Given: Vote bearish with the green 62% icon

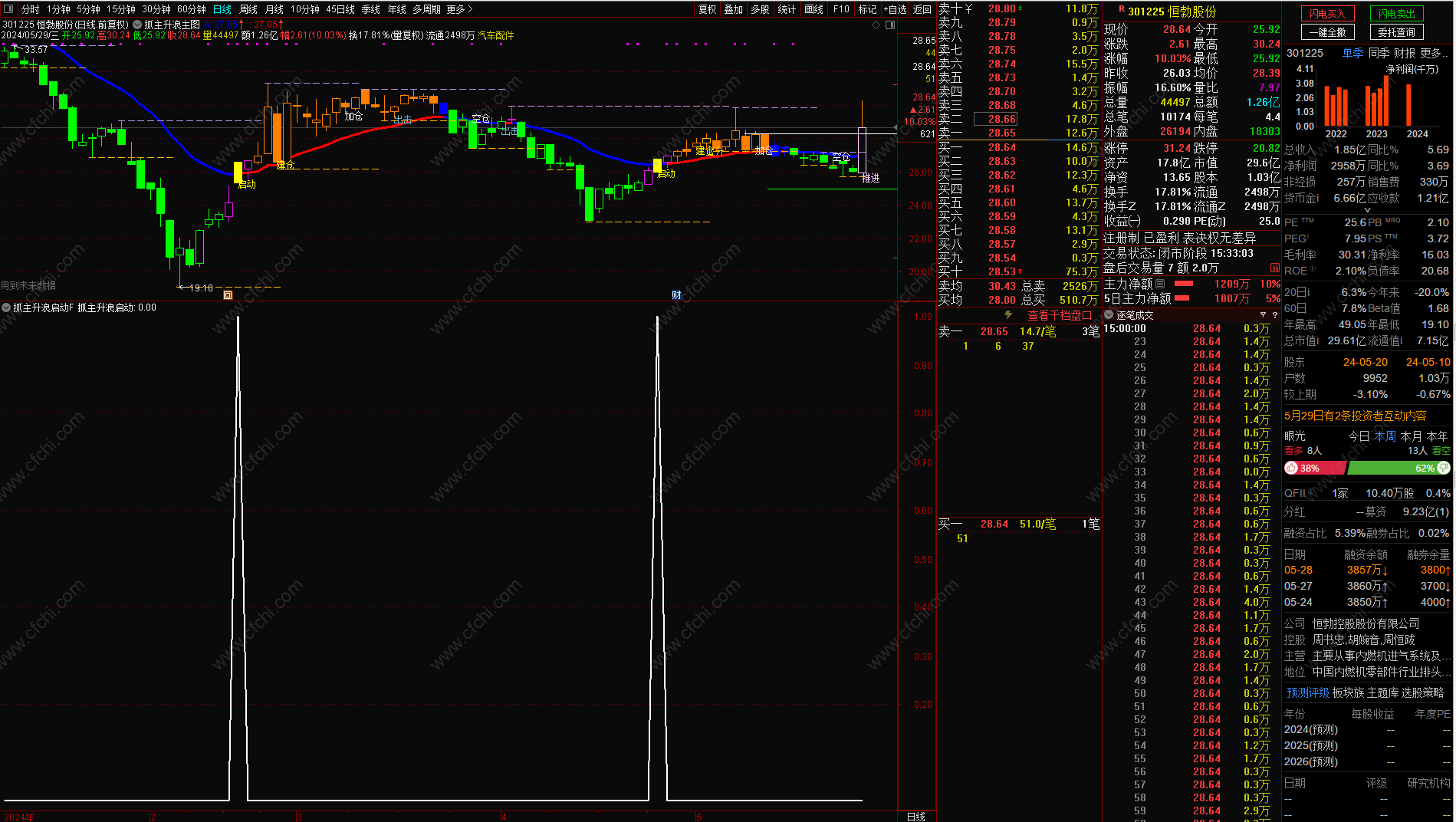Looking at the screenshot, I should (1444, 468).
